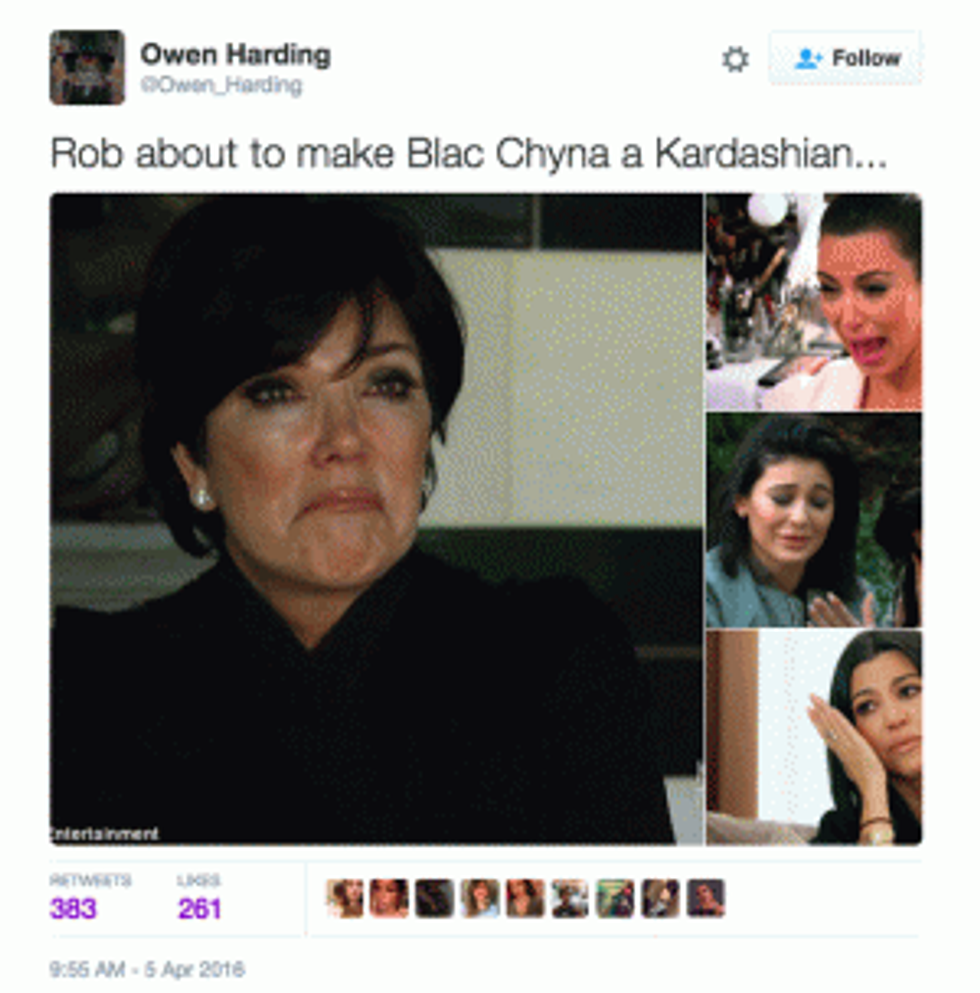Viewport: 980px width, 993px height.
Task: Open the 9:55 AM tweet timestamp
Action: coord(147,969)
